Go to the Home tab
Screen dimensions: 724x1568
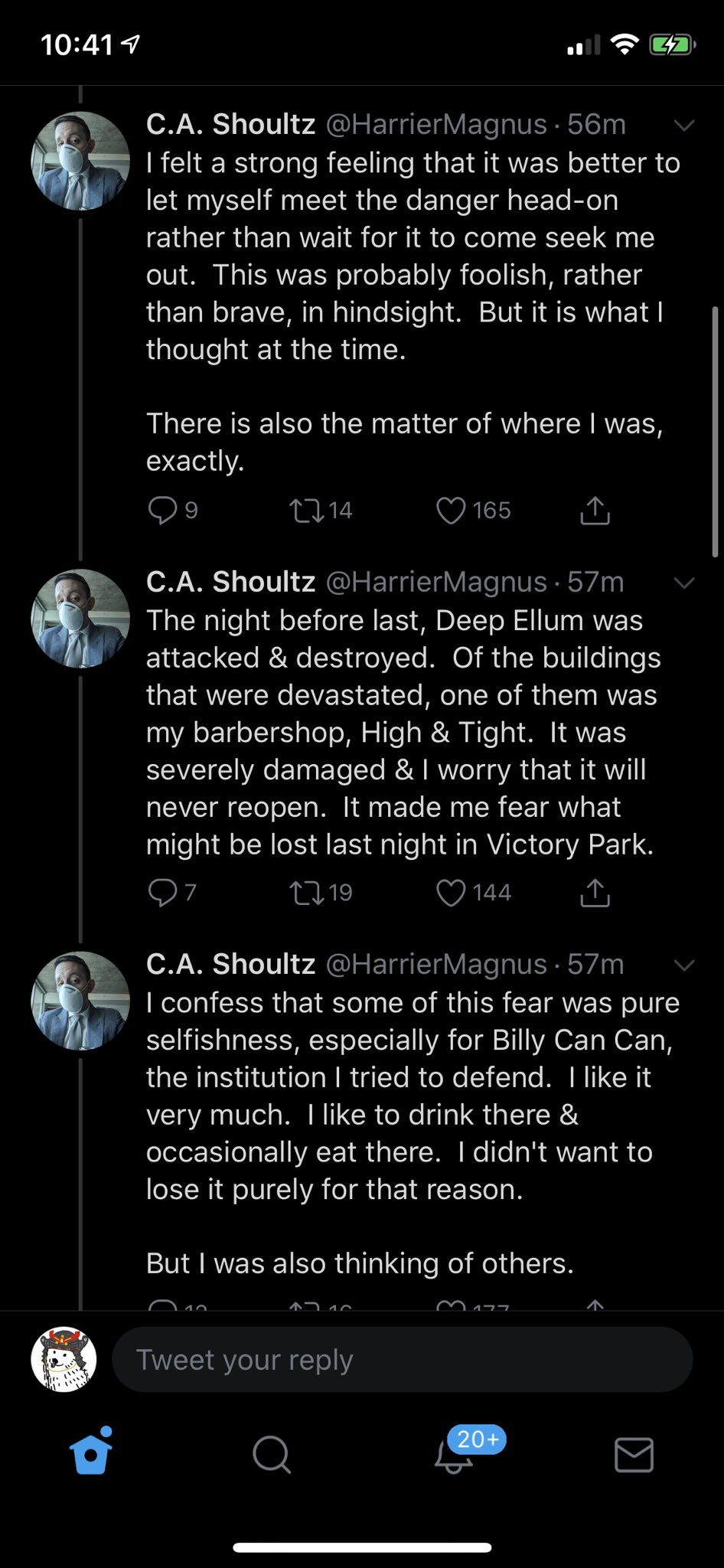point(91,1453)
